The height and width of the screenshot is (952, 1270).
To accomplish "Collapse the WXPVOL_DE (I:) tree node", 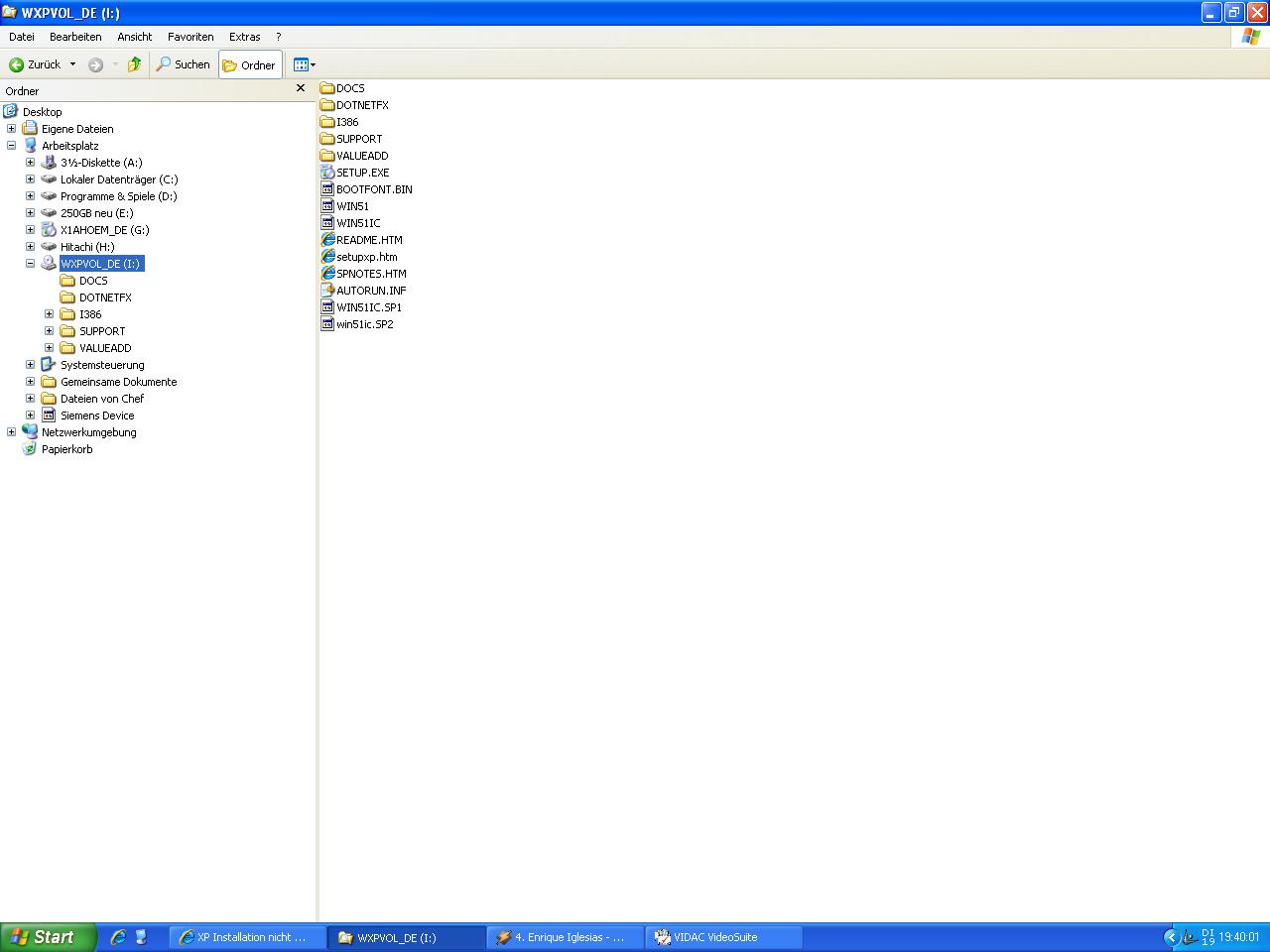I will (x=30, y=264).
